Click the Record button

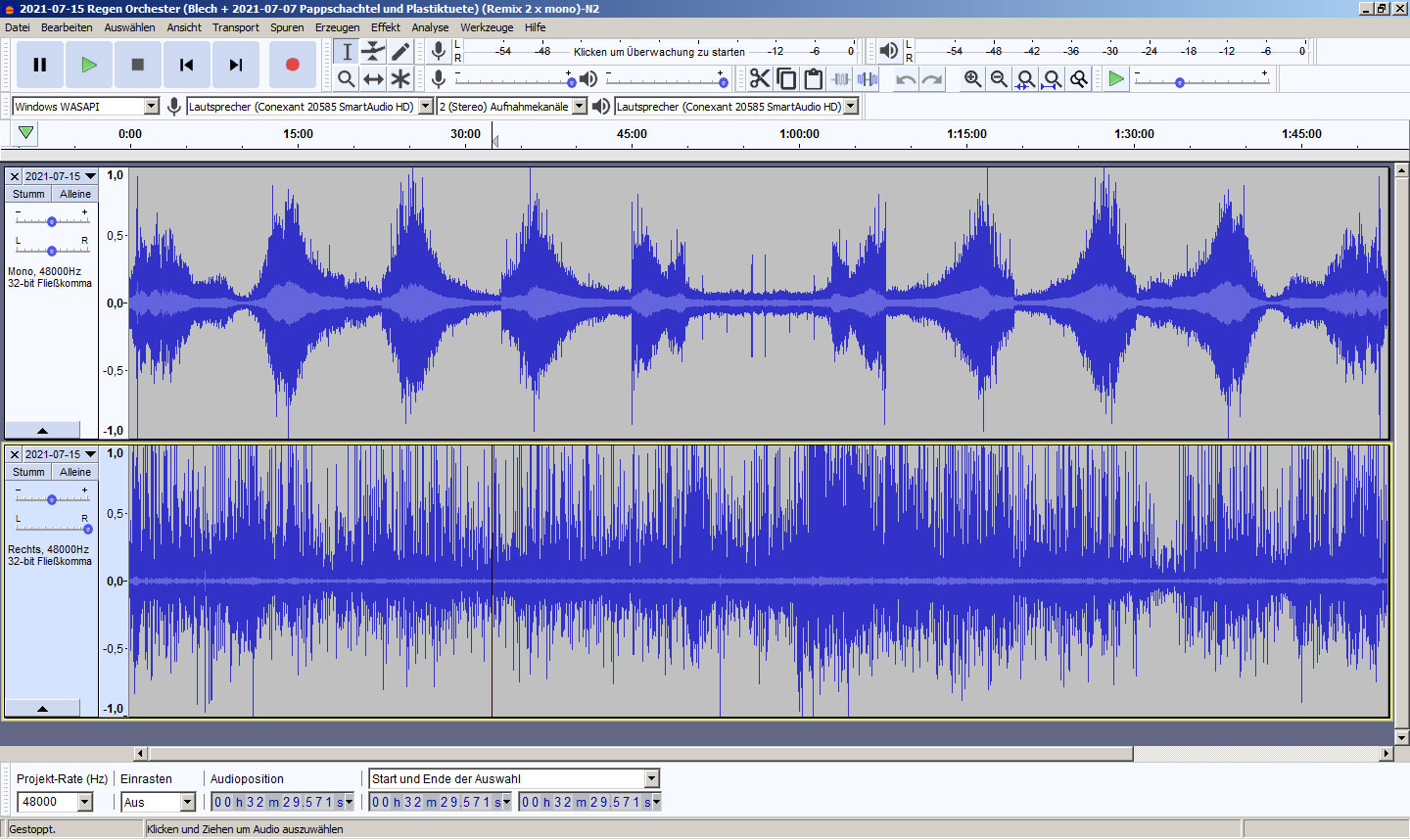[292, 65]
